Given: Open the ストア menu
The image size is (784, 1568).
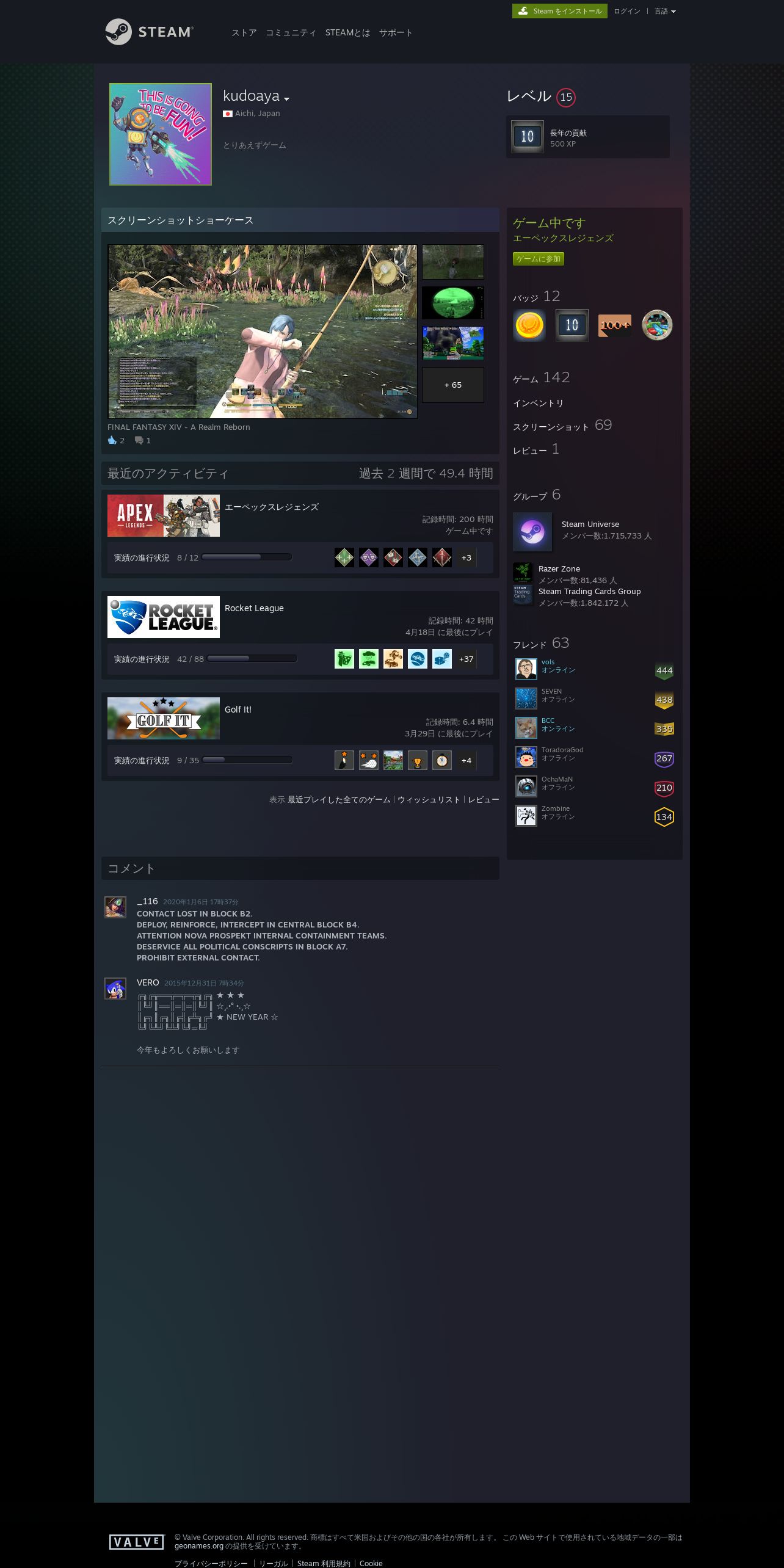Looking at the screenshot, I should pyautogui.click(x=244, y=33).
